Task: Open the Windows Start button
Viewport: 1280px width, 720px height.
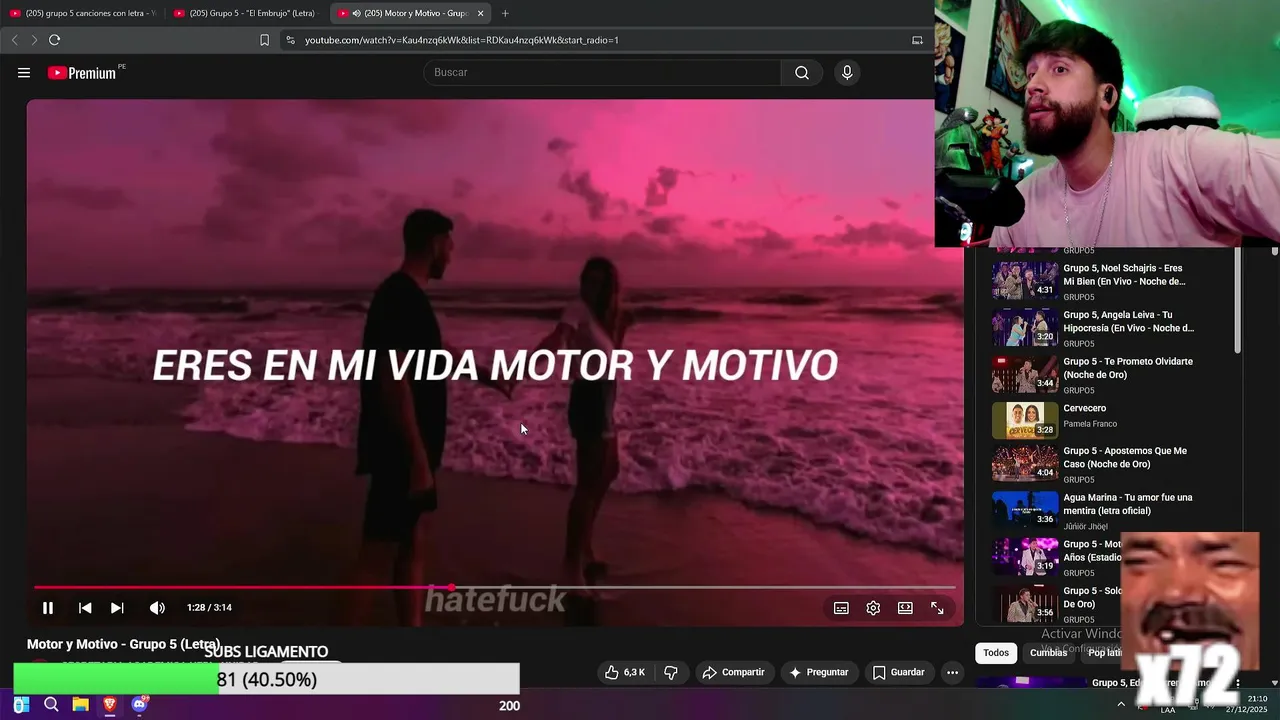Action: [21, 705]
